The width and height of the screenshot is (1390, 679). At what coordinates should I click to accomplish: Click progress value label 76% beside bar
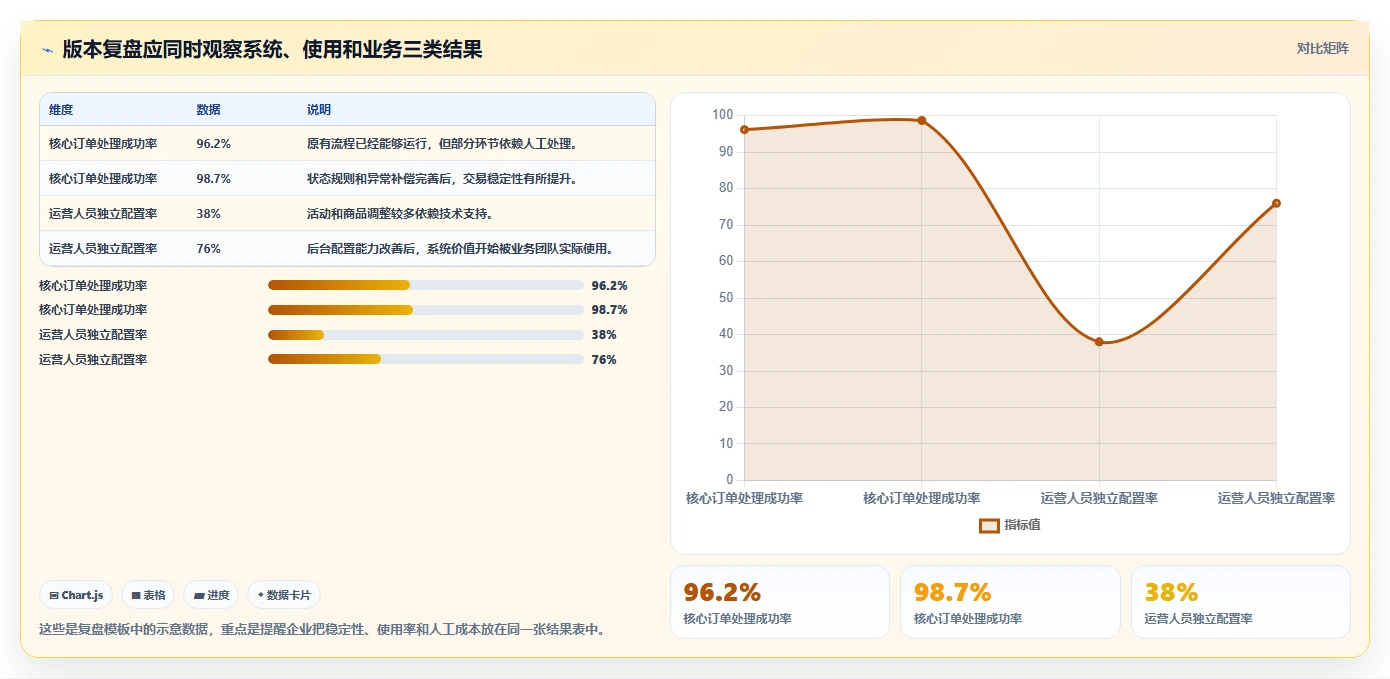604,360
